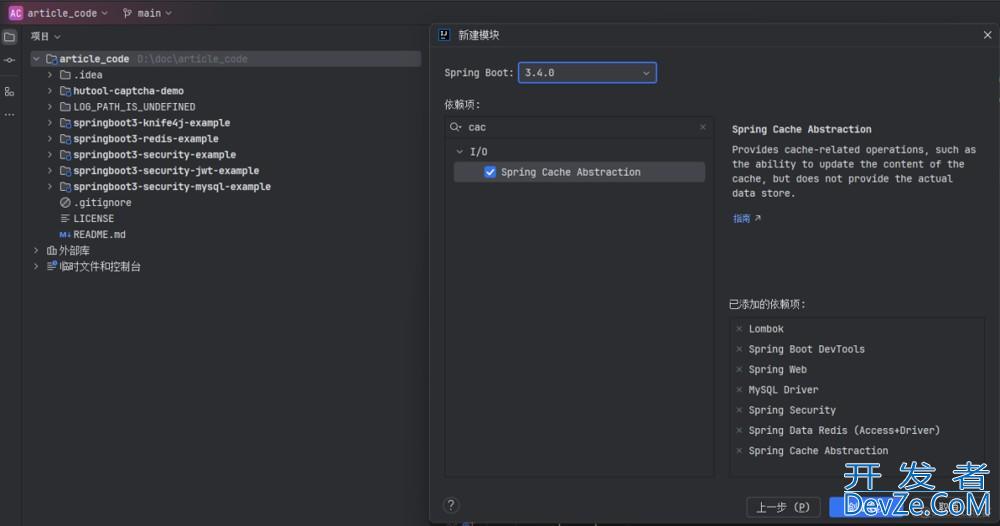Open article_code project dropdown
This screenshot has height=526, width=1000.
pos(68,13)
